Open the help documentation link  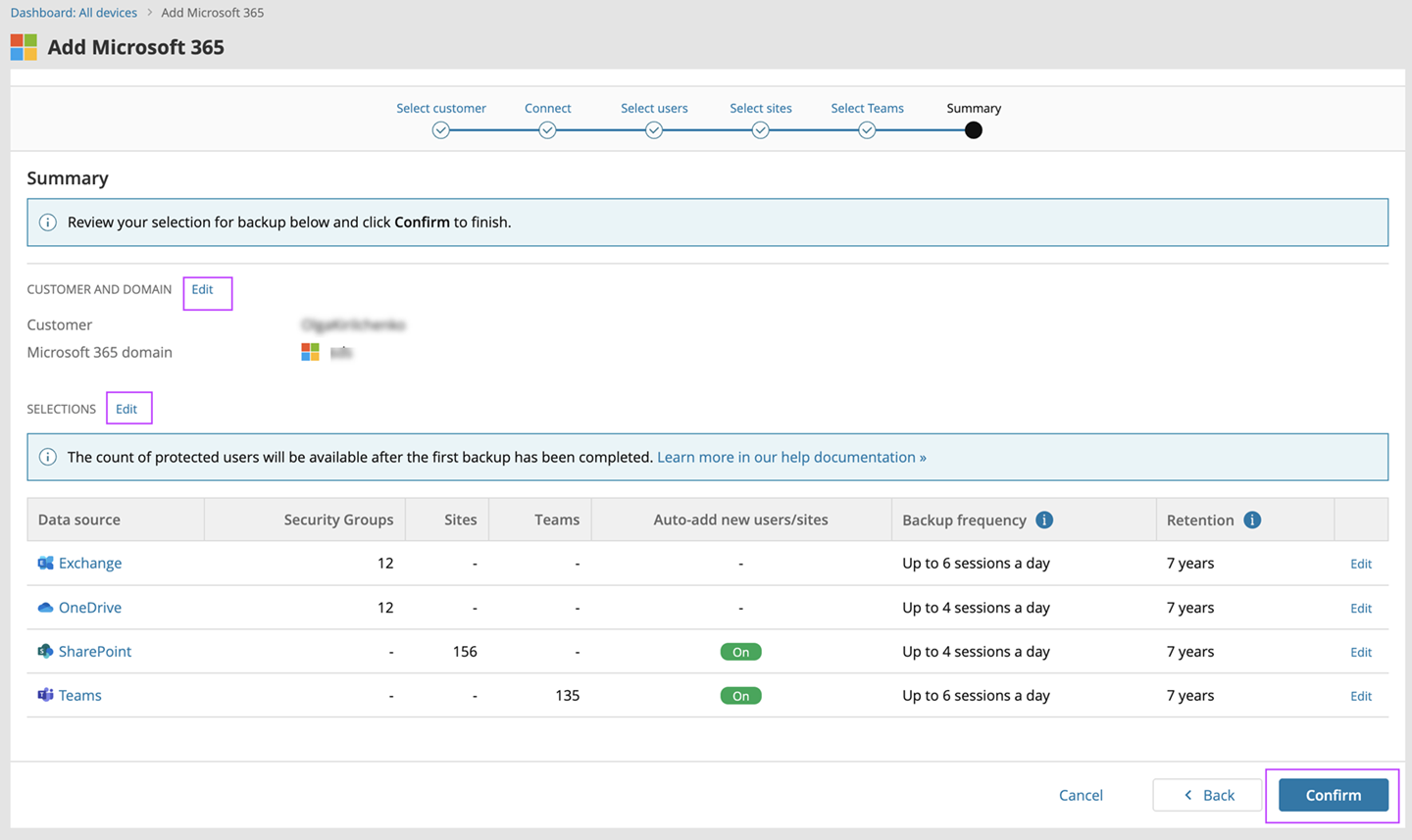pos(791,457)
